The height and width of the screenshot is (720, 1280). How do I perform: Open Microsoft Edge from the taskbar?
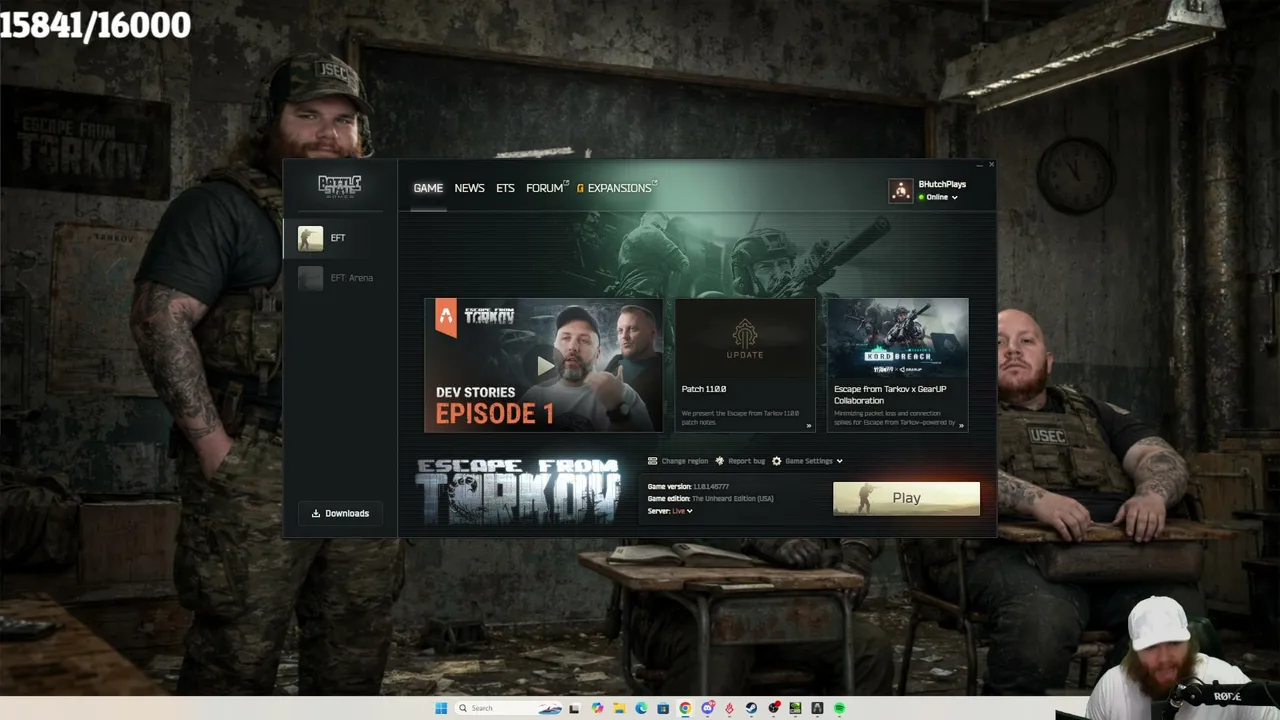pos(641,708)
